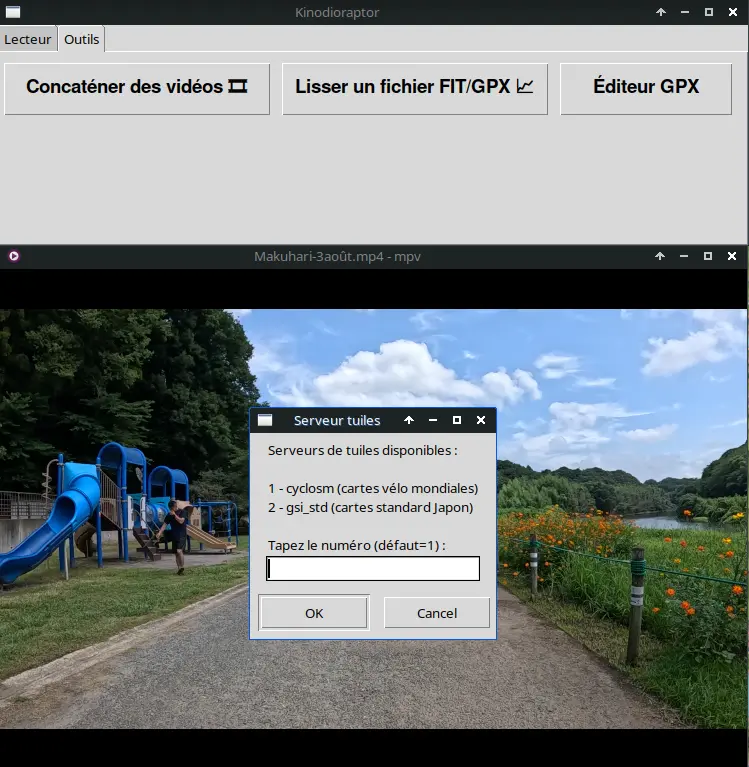Select the Outils tab
749x767 pixels.
(82, 40)
